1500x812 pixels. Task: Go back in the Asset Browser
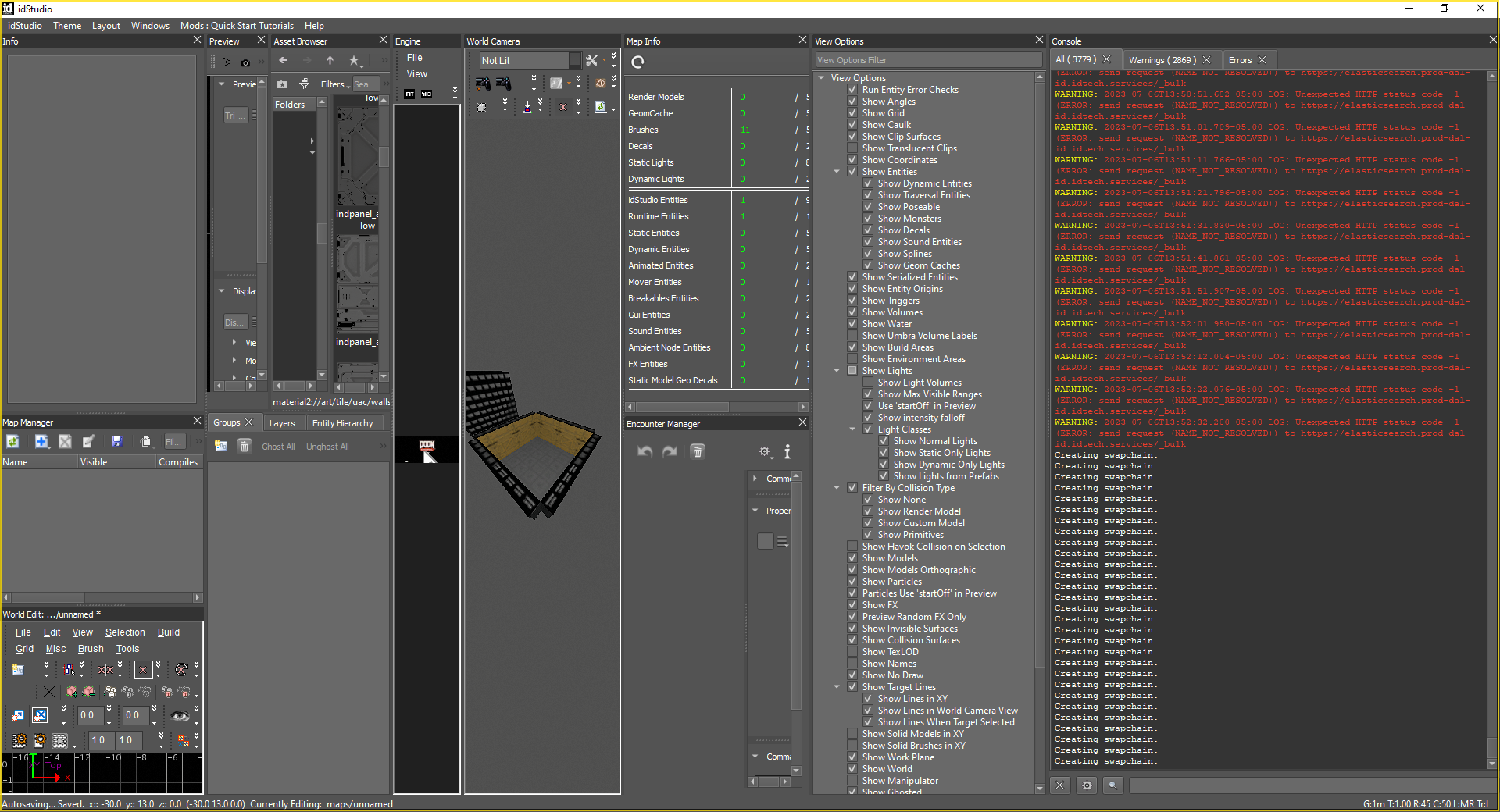point(284,61)
